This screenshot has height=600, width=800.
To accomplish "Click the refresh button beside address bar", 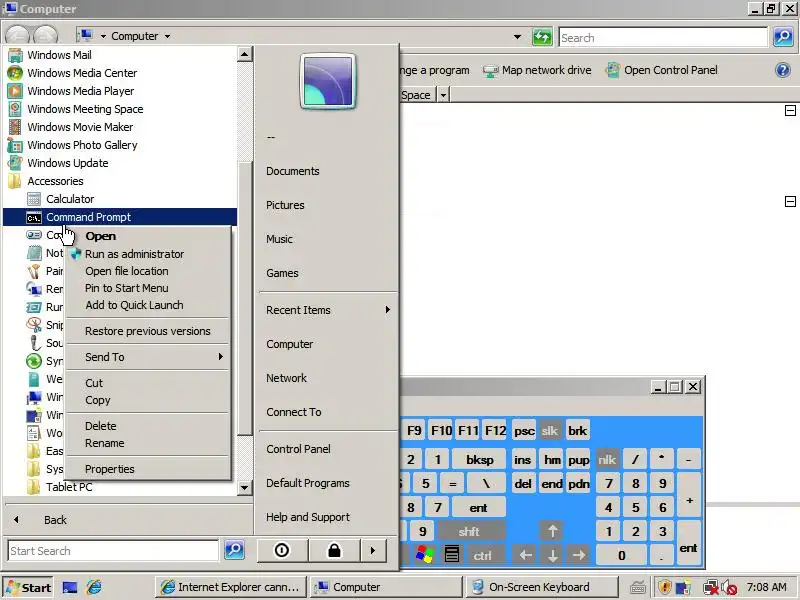I will [x=542, y=37].
